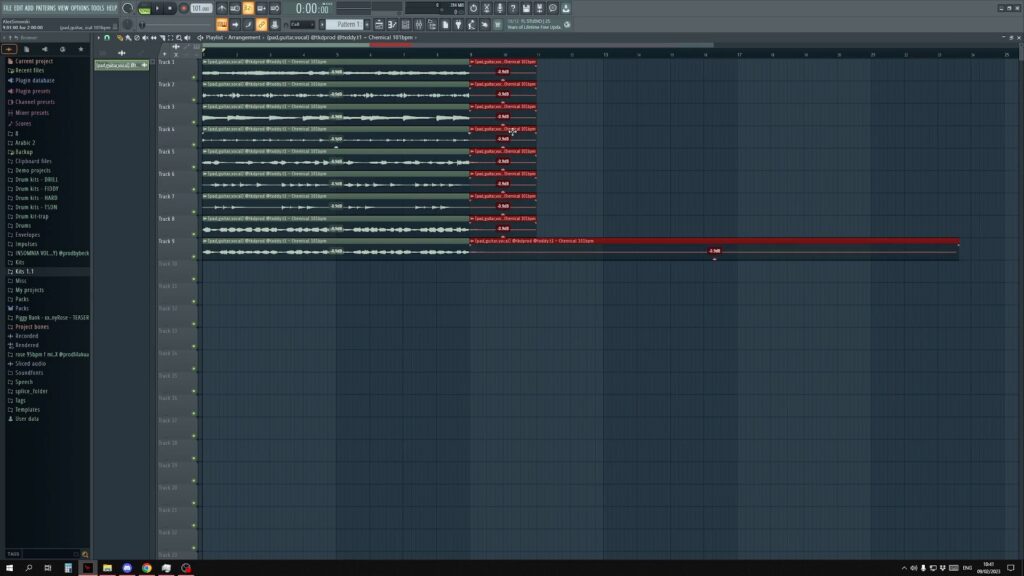Toggle mute on Track 4 green light

point(194,144)
